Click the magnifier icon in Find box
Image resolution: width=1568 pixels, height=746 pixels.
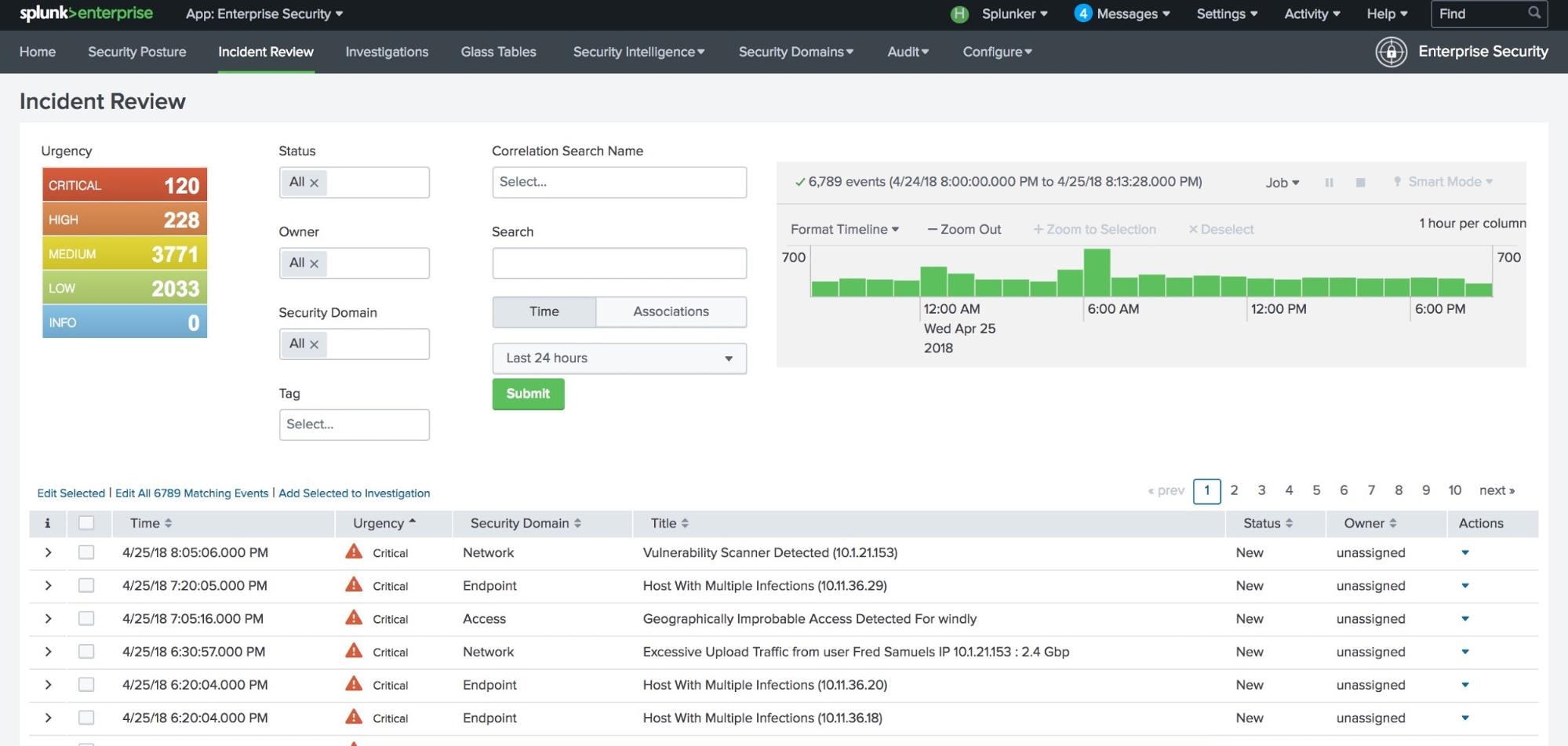[1534, 13]
